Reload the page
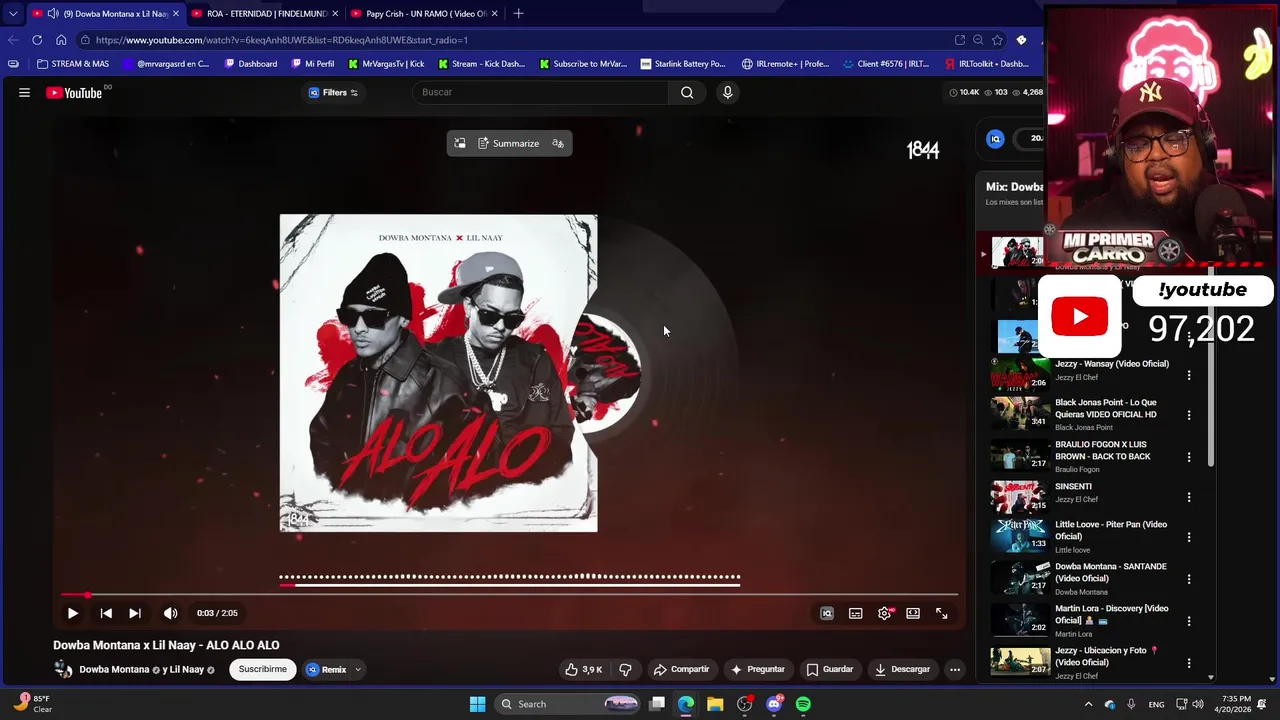 coord(37,40)
